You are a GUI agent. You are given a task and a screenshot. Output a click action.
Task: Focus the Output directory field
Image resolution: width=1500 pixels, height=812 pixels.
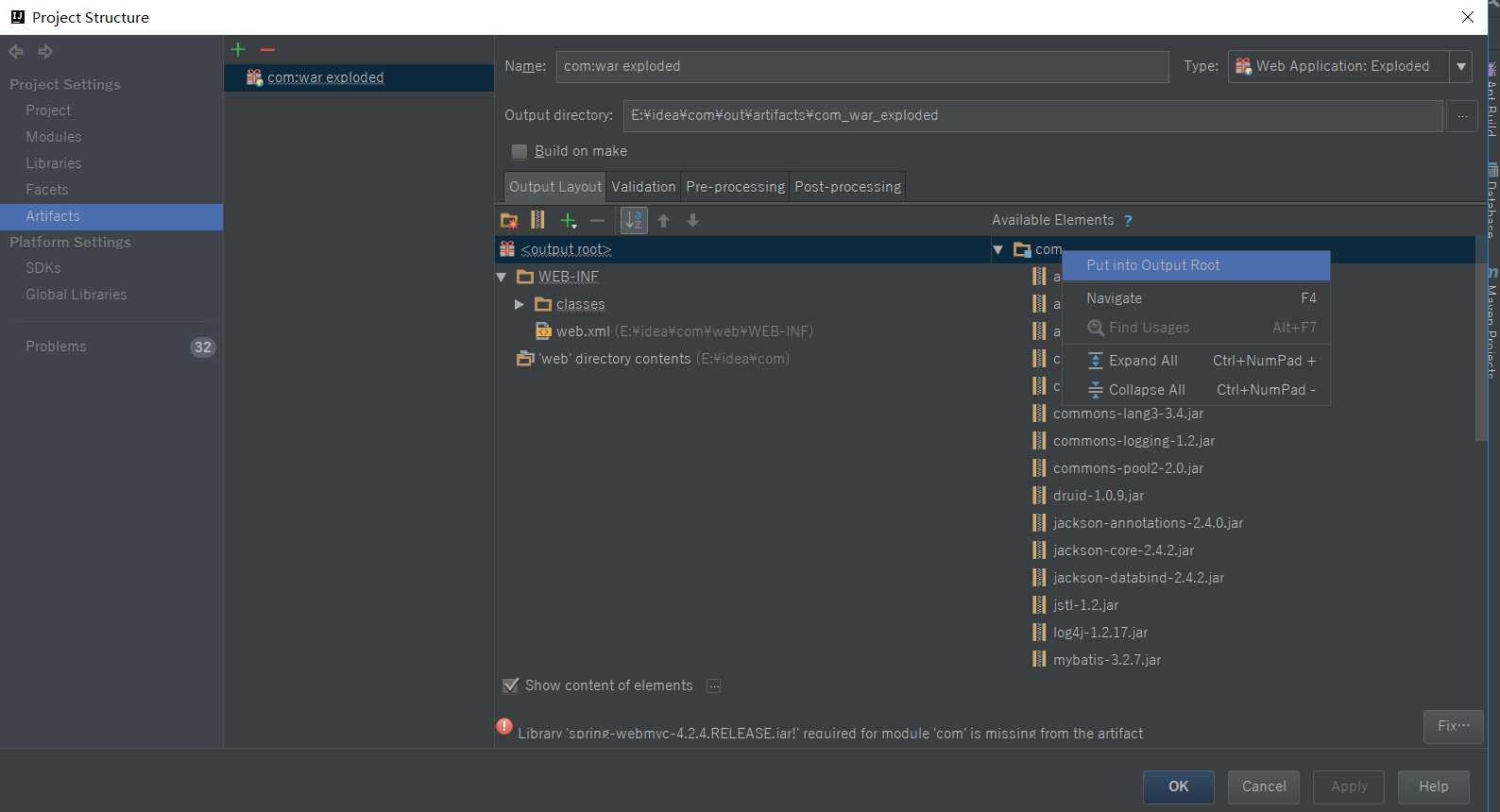pos(1032,115)
